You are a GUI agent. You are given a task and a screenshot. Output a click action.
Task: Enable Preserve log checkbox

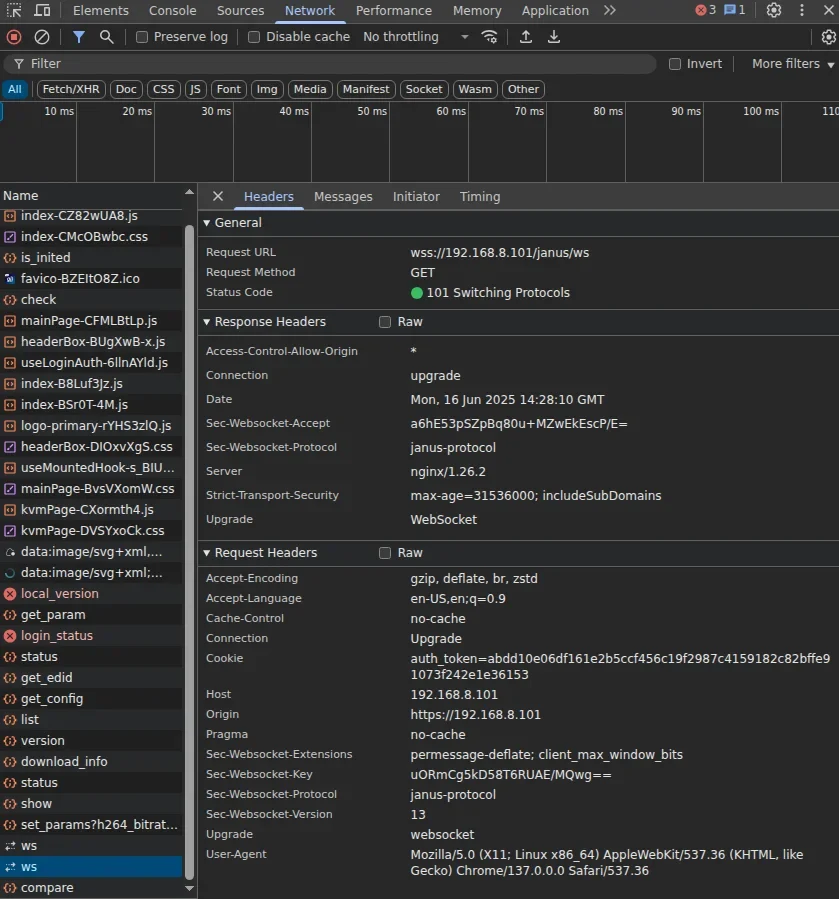142,37
